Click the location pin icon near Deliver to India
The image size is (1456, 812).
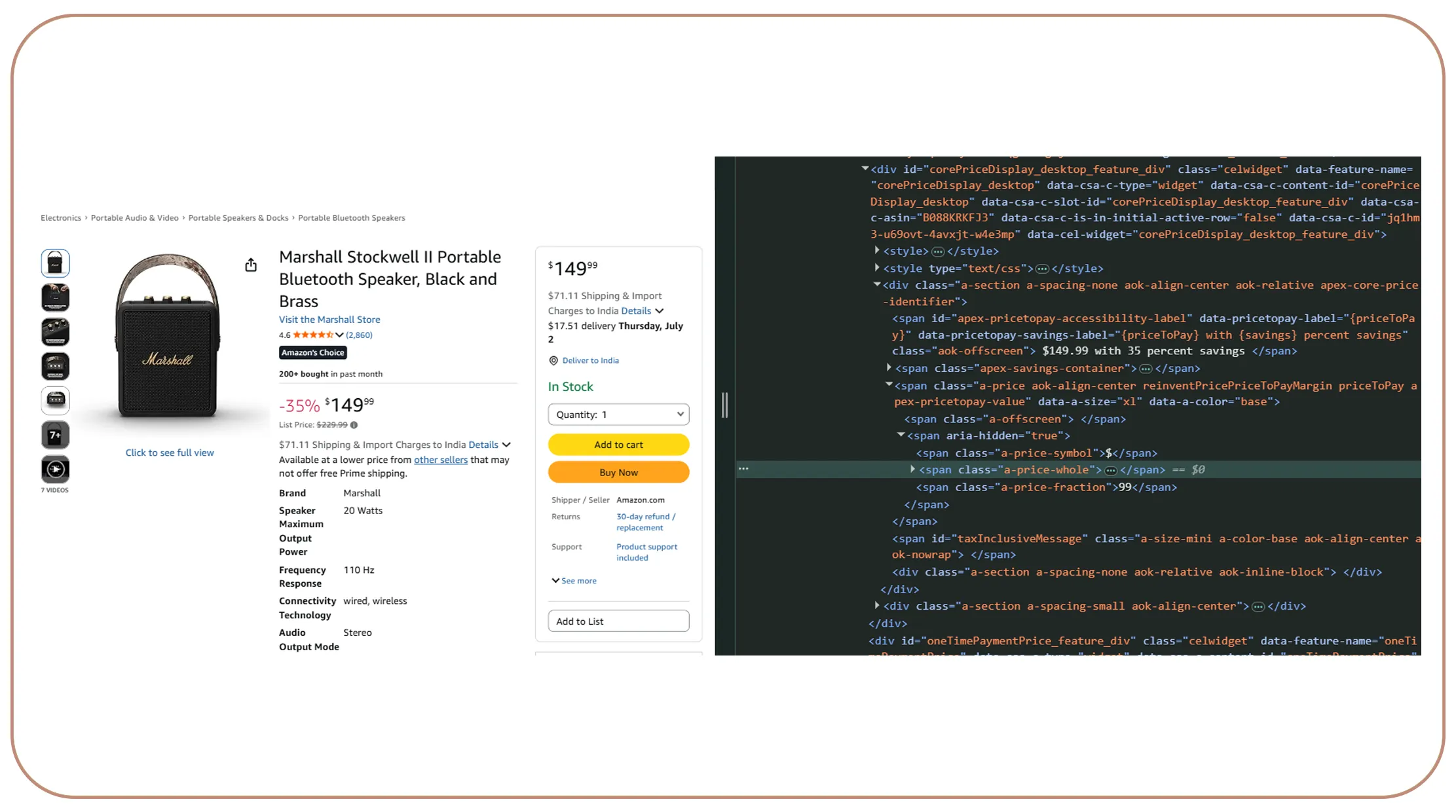pos(553,361)
